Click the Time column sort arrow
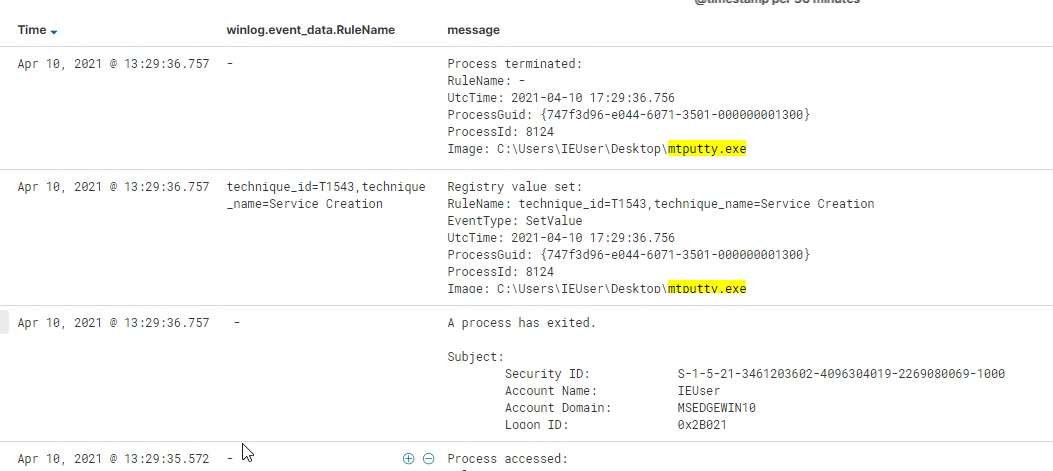This screenshot has height=471, width=1053. click(54, 32)
